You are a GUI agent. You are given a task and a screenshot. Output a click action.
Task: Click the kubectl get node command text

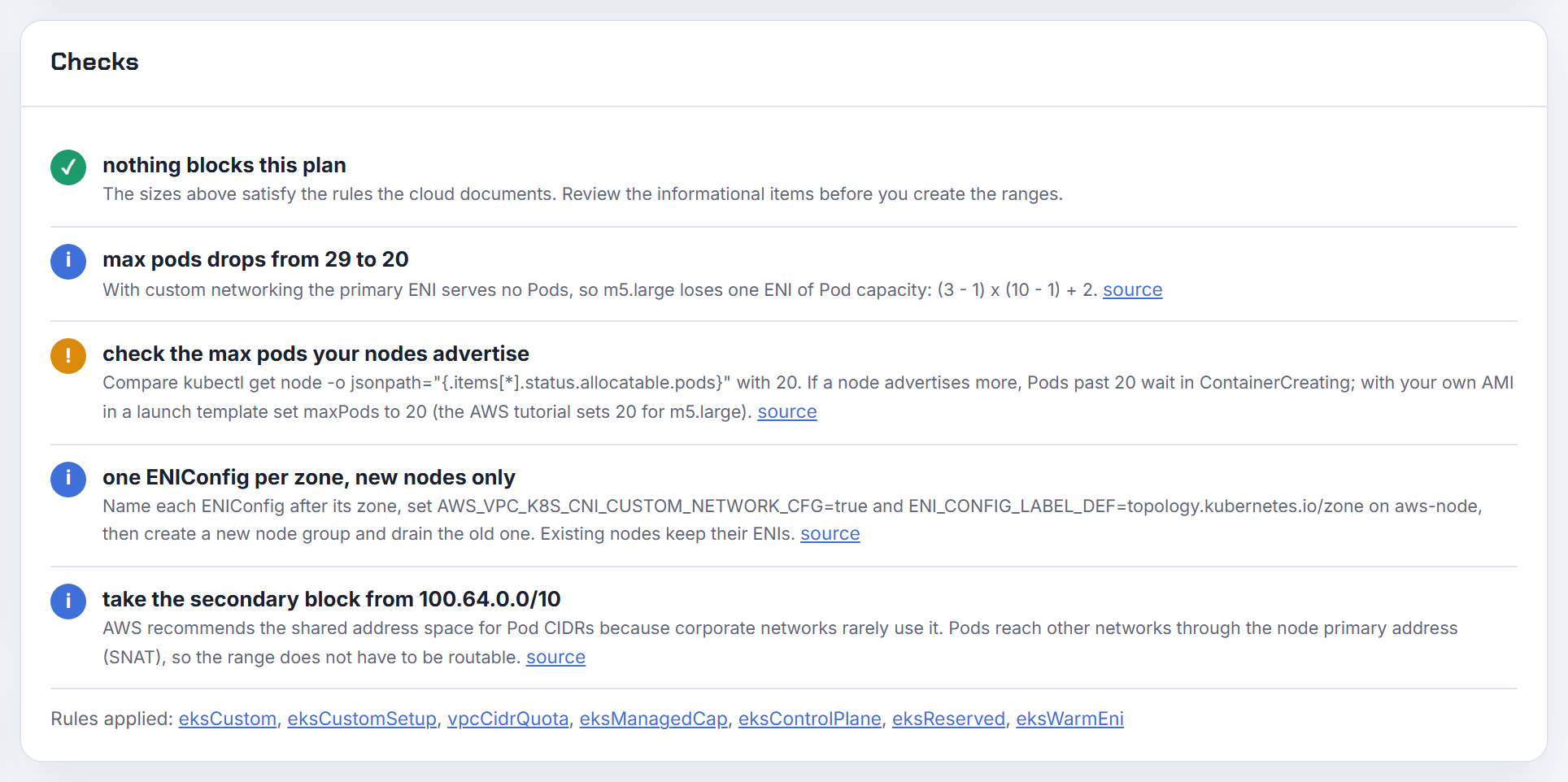pyautogui.click(x=457, y=383)
